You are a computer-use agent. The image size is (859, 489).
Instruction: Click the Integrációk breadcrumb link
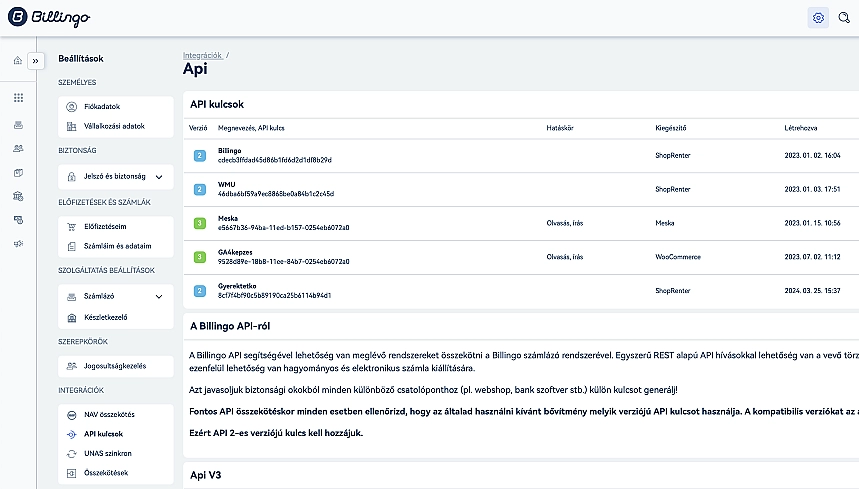(202, 54)
